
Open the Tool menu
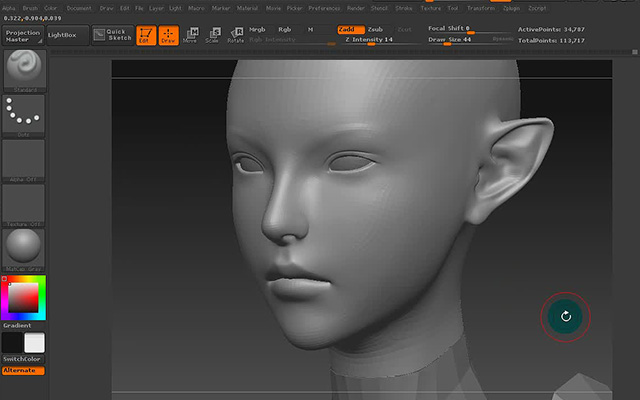[x=453, y=8]
